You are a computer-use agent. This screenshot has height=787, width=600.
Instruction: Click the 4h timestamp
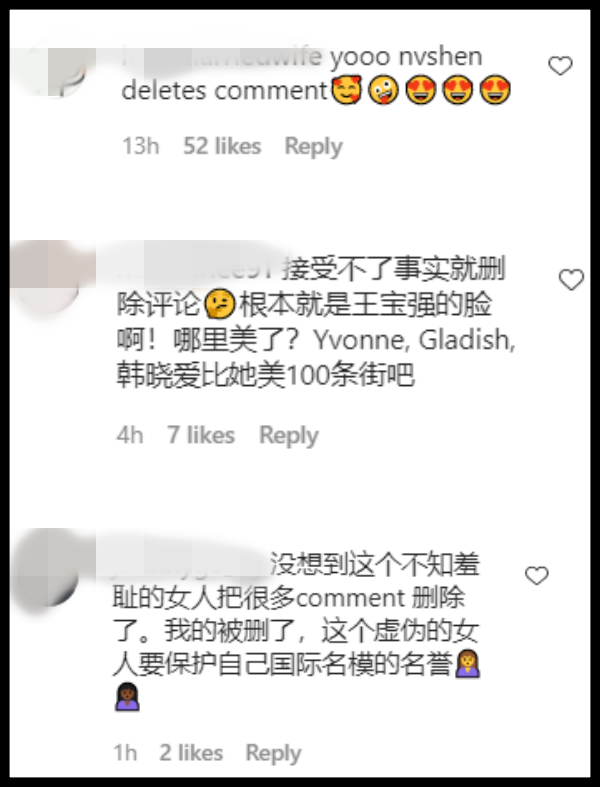(x=130, y=435)
